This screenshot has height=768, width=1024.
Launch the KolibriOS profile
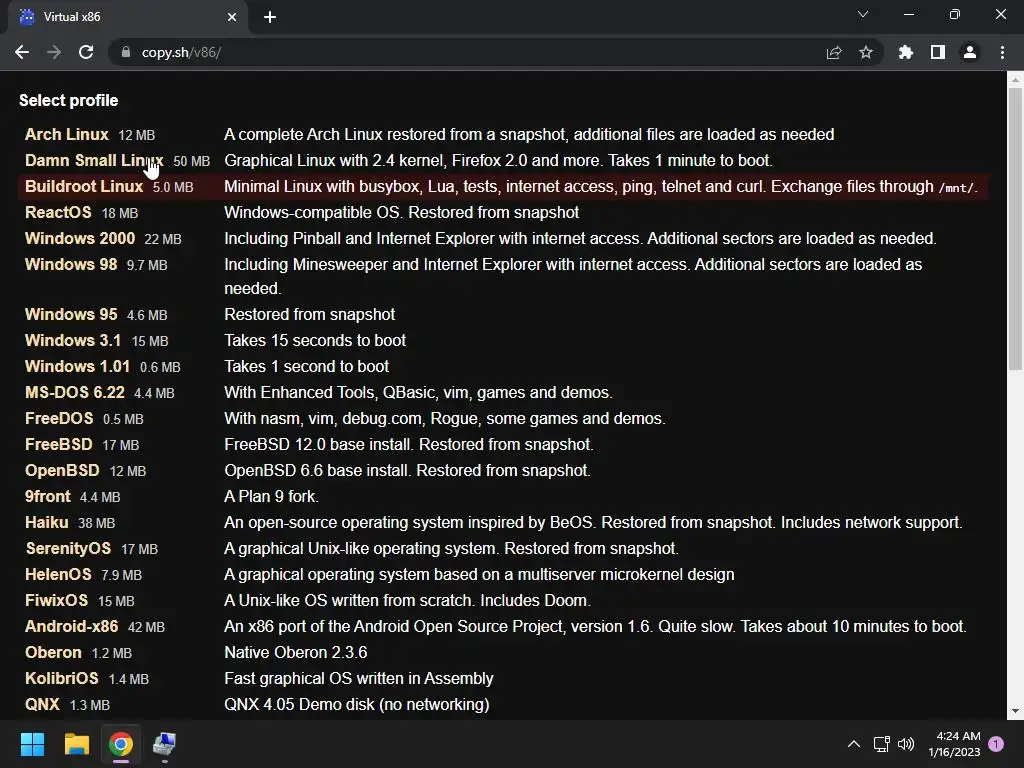tap(61, 679)
